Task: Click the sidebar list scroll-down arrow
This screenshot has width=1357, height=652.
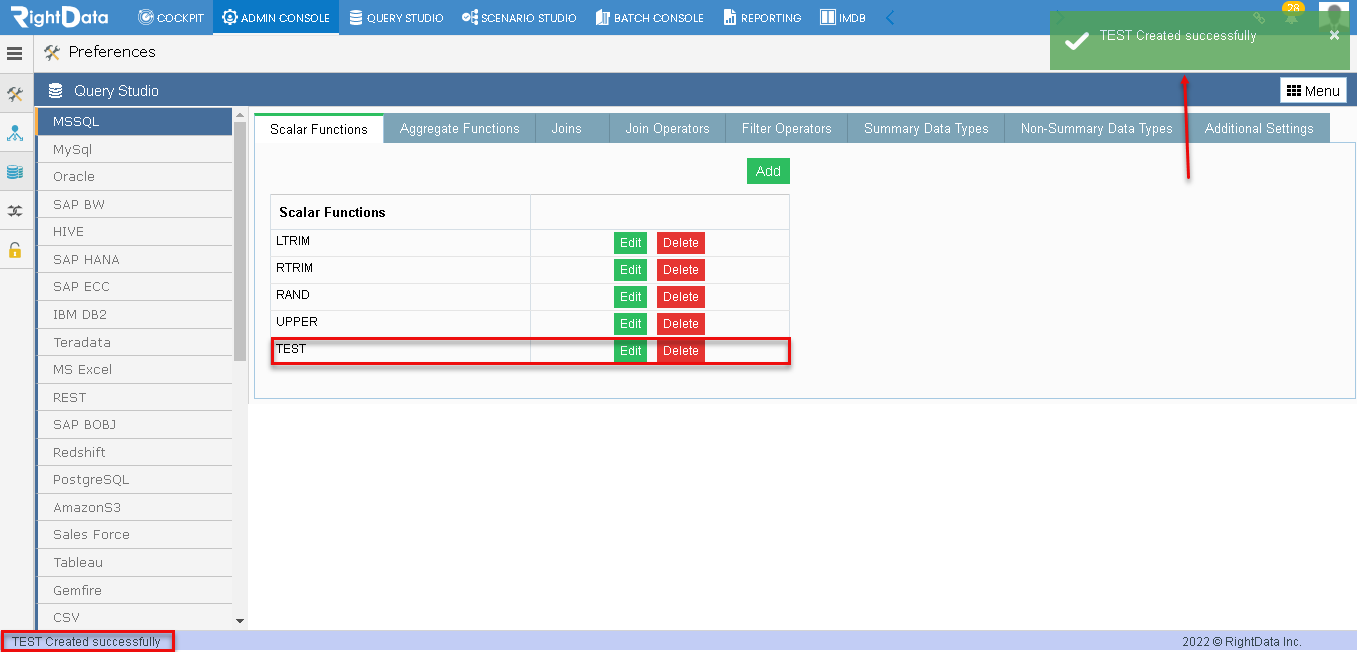Action: (240, 620)
